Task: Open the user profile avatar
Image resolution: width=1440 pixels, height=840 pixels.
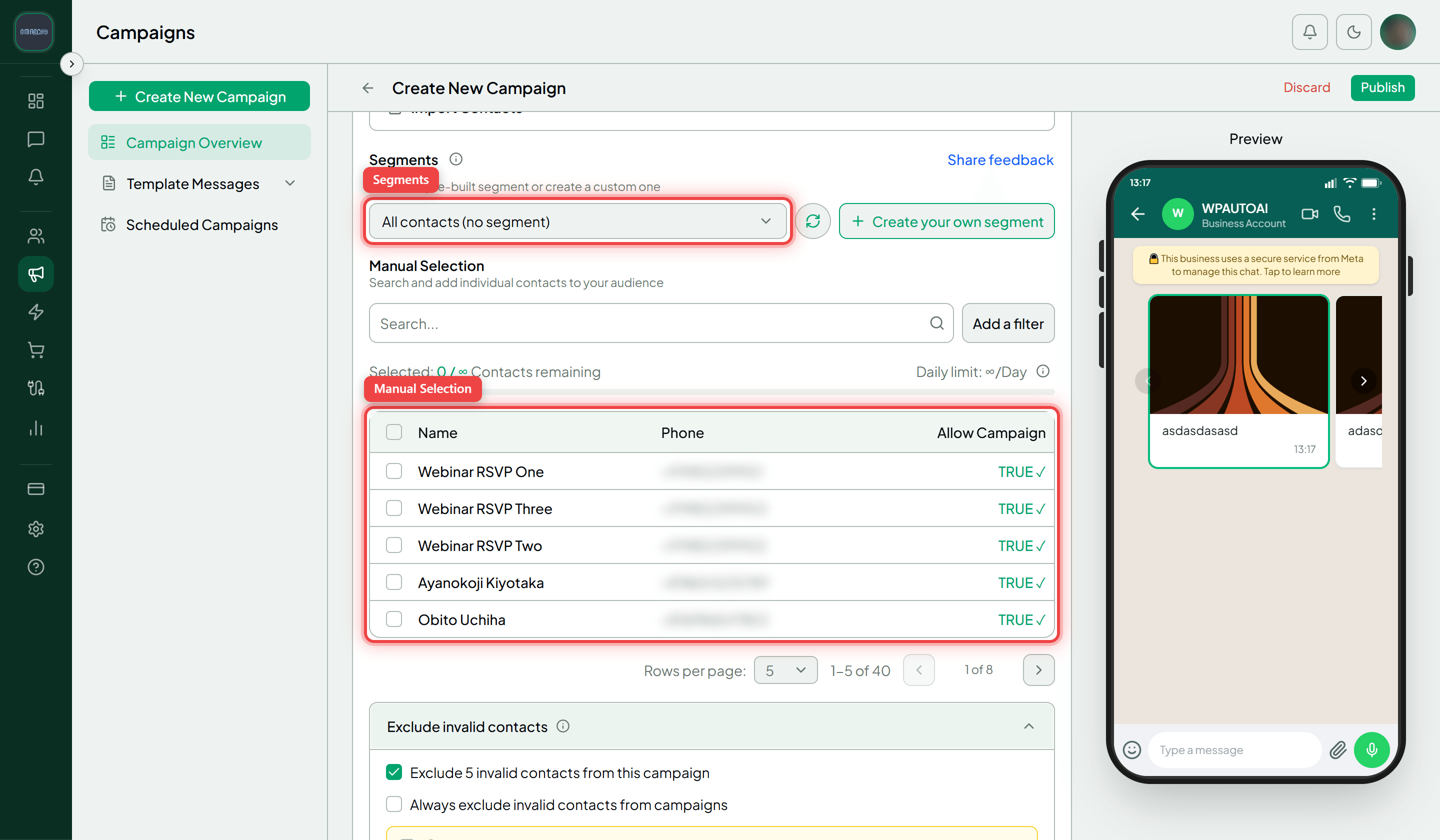Action: click(x=1397, y=32)
